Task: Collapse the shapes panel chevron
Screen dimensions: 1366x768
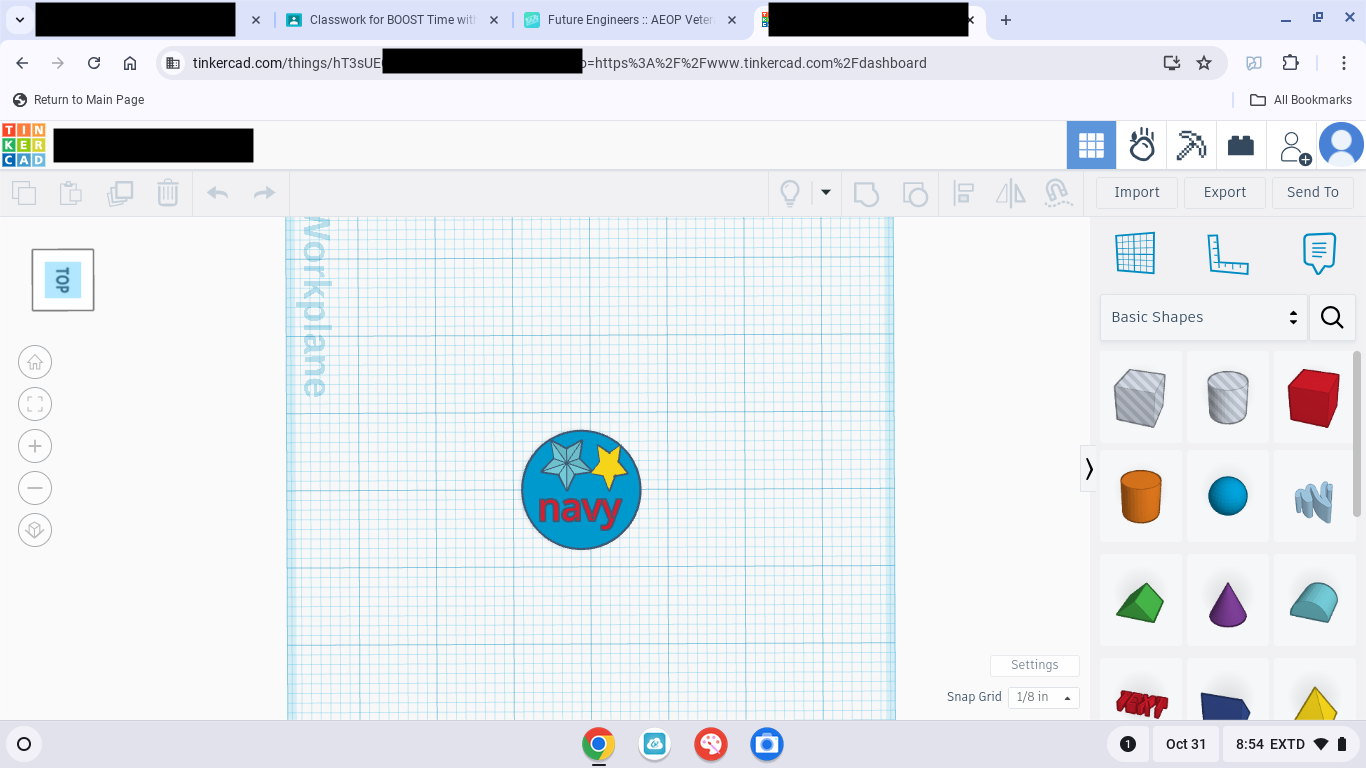Action: 1089,468
